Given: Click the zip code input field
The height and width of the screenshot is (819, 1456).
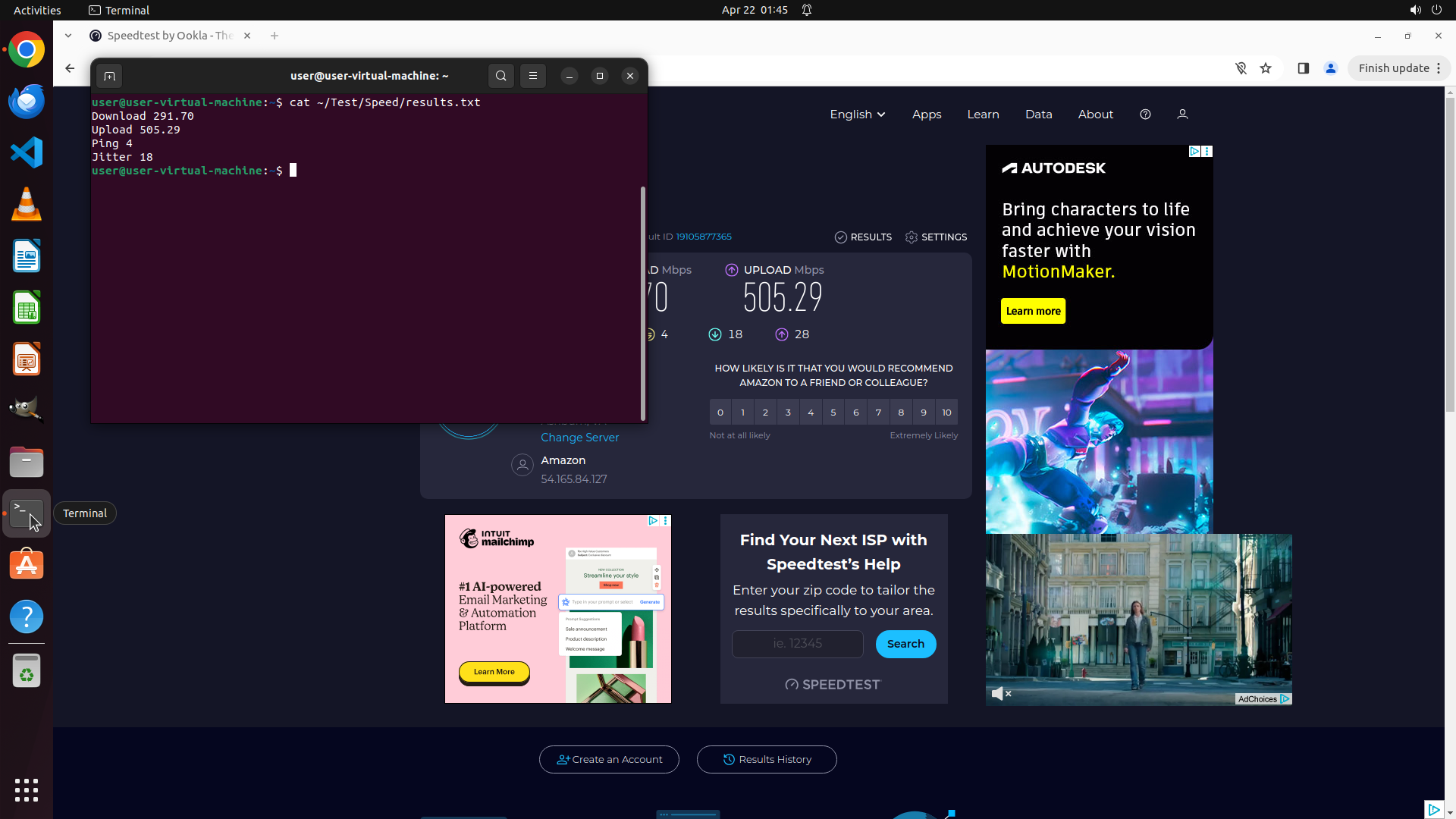Looking at the screenshot, I should 797,644.
